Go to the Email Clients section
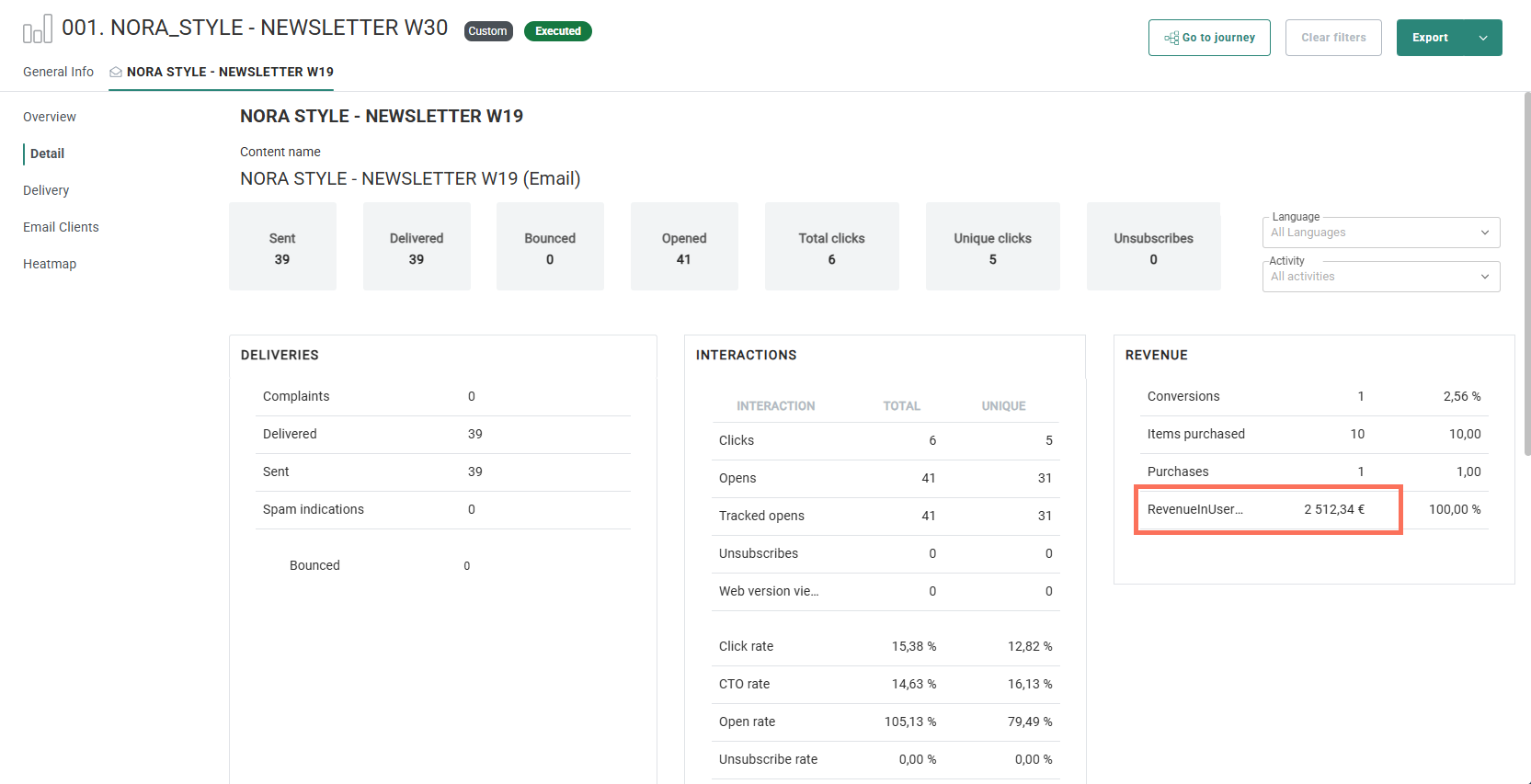Image resolution: width=1531 pixels, height=784 pixels. (x=61, y=227)
